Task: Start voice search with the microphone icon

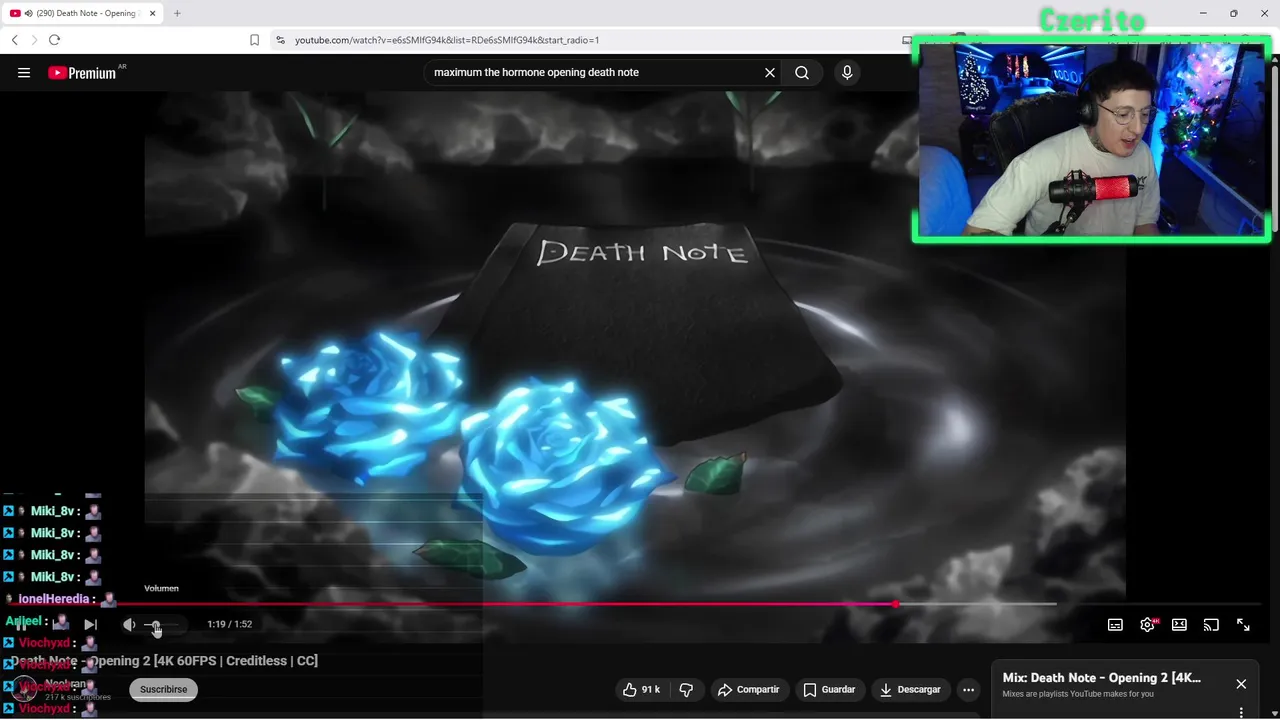Action: click(847, 72)
